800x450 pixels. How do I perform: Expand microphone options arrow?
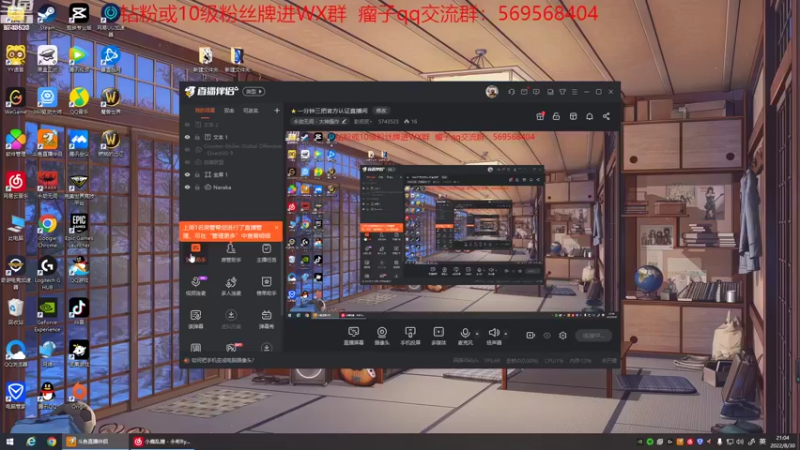coord(477,334)
